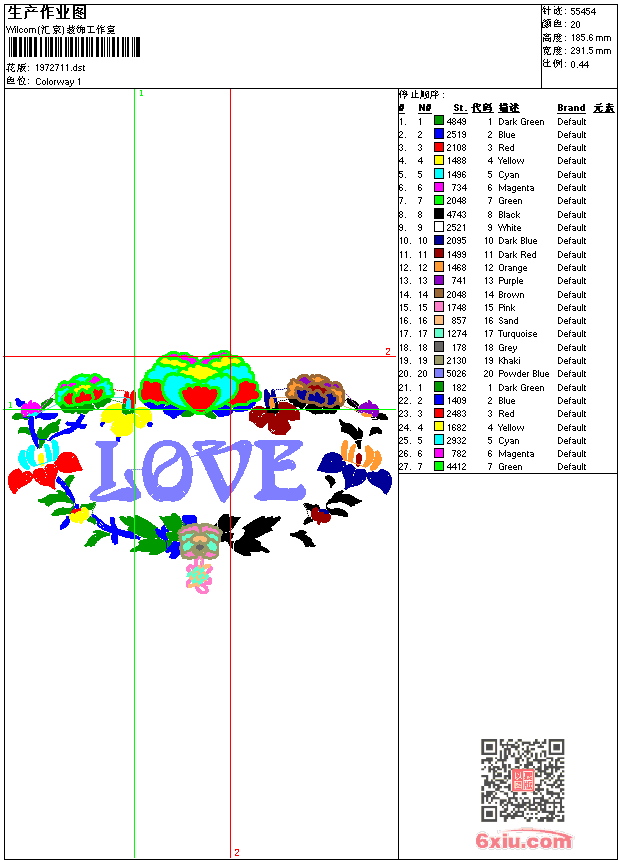This screenshot has height=860, width=620.
Task: Click the stitch total '55454'
Action: coord(583,11)
